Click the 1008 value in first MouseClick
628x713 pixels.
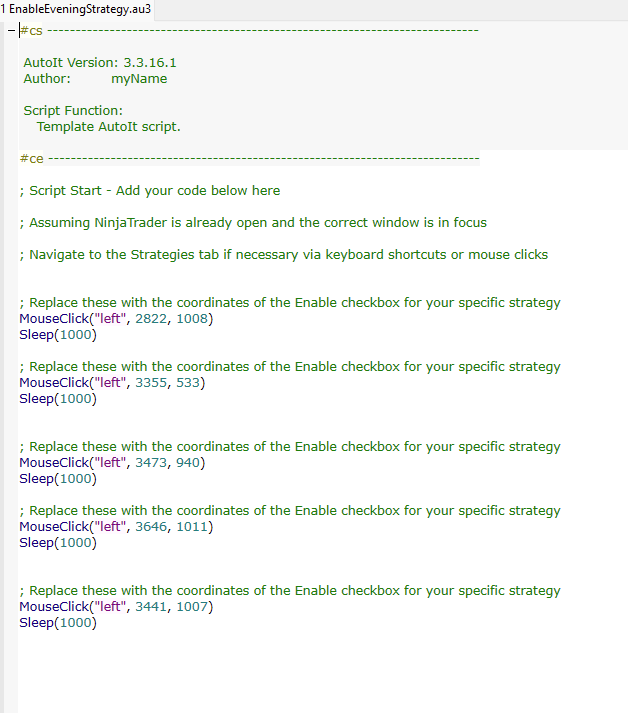193,319
